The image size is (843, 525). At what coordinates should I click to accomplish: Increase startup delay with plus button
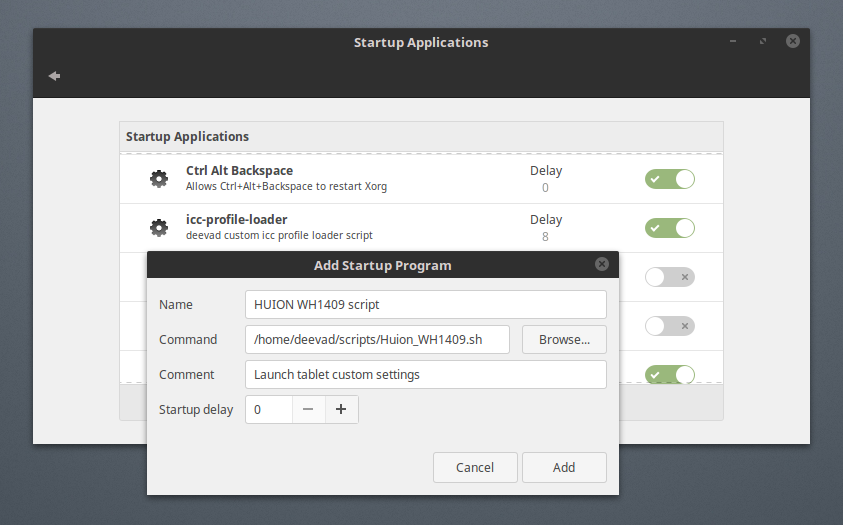pyautogui.click(x=341, y=409)
